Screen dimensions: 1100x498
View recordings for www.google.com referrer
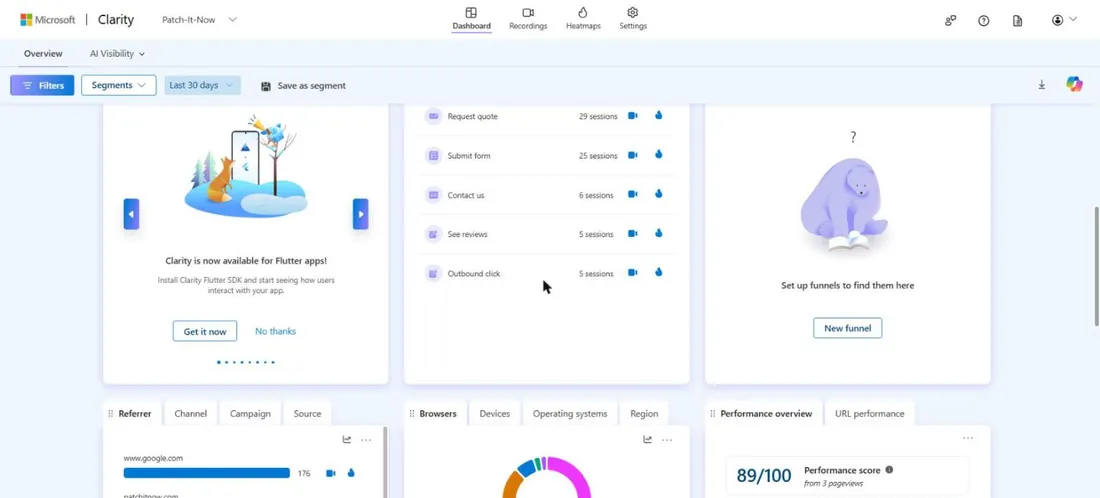point(330,473)
